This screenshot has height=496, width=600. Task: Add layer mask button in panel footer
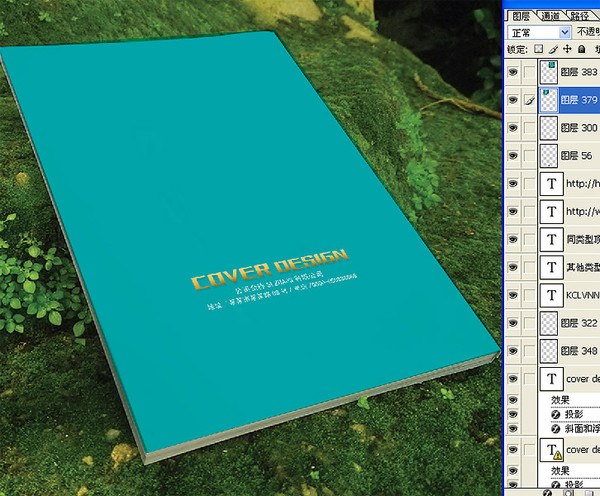[569, 493]
